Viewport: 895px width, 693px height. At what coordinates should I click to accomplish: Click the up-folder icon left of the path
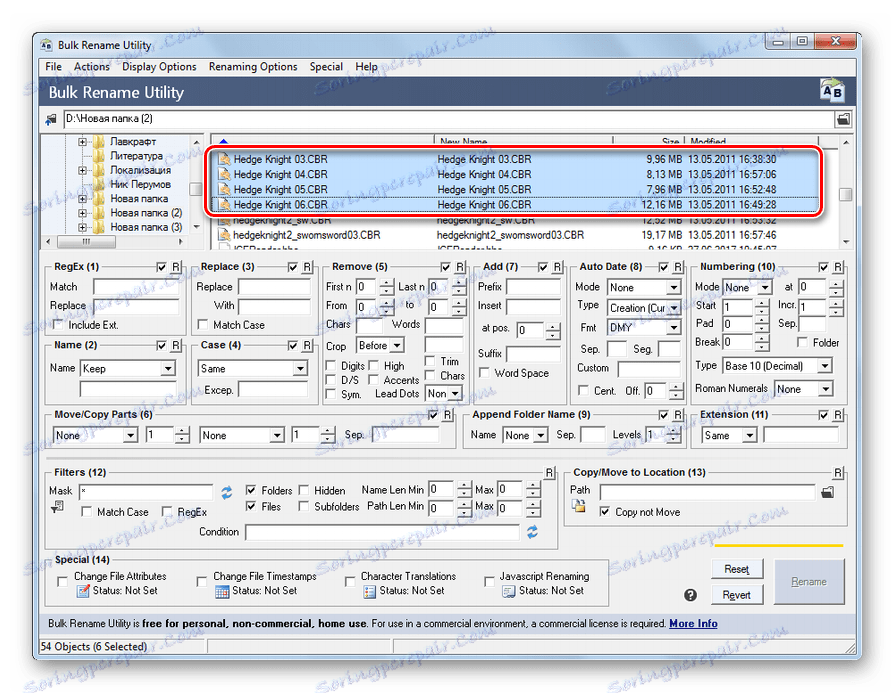tap(51, 119)
